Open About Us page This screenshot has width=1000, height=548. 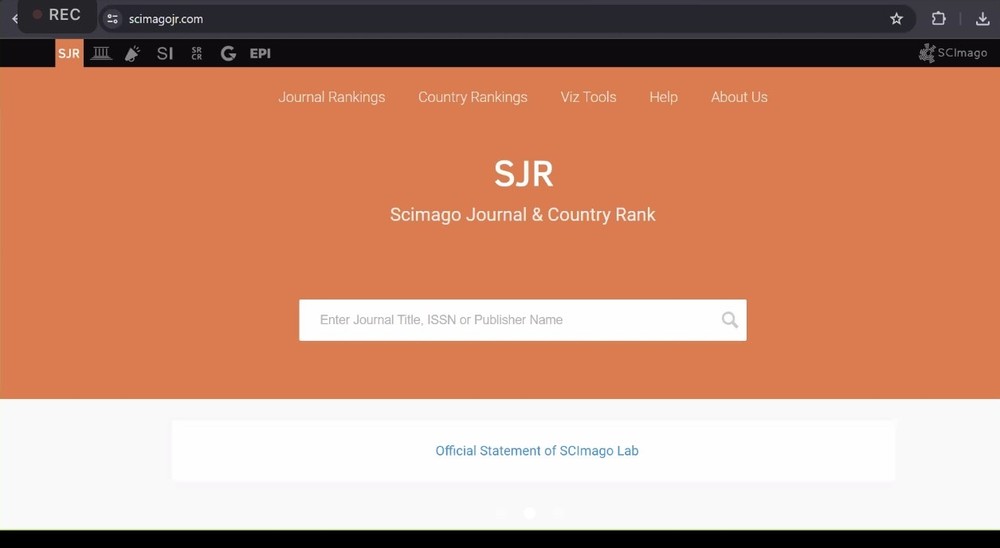coord(739,97)
